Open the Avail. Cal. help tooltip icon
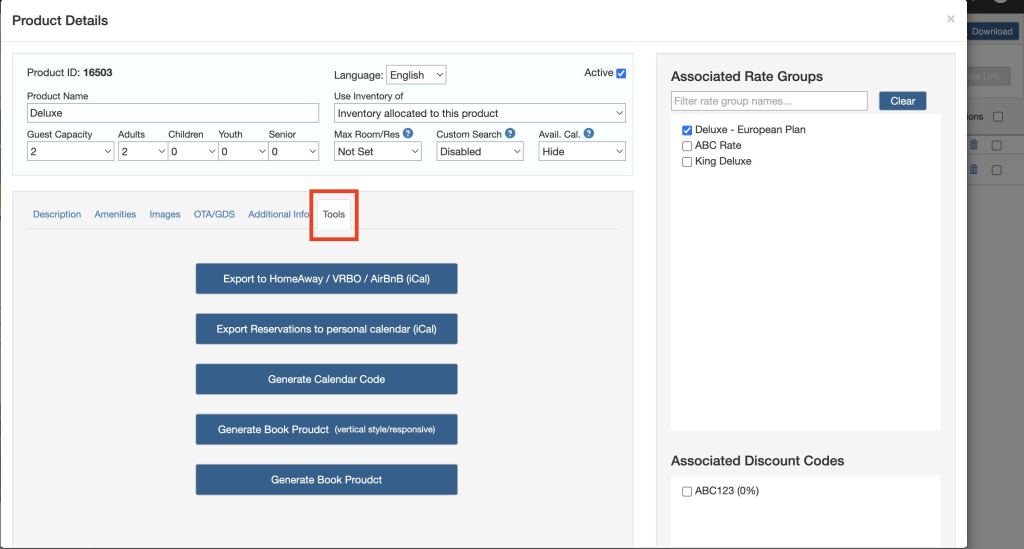Viewport: 1024px width, 549px height. tap(588, 134)
